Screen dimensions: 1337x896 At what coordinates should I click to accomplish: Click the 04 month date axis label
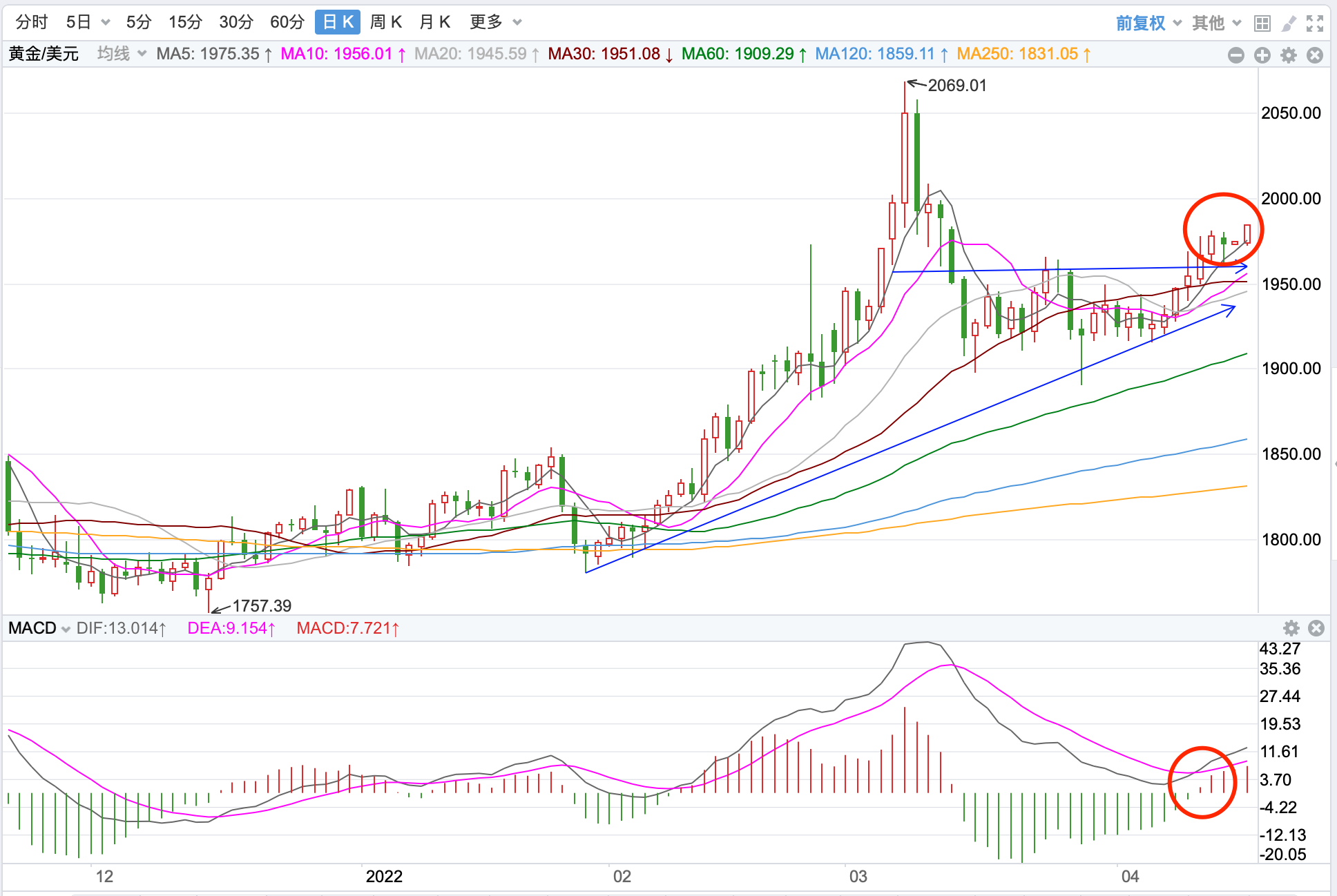point(1130,877)
